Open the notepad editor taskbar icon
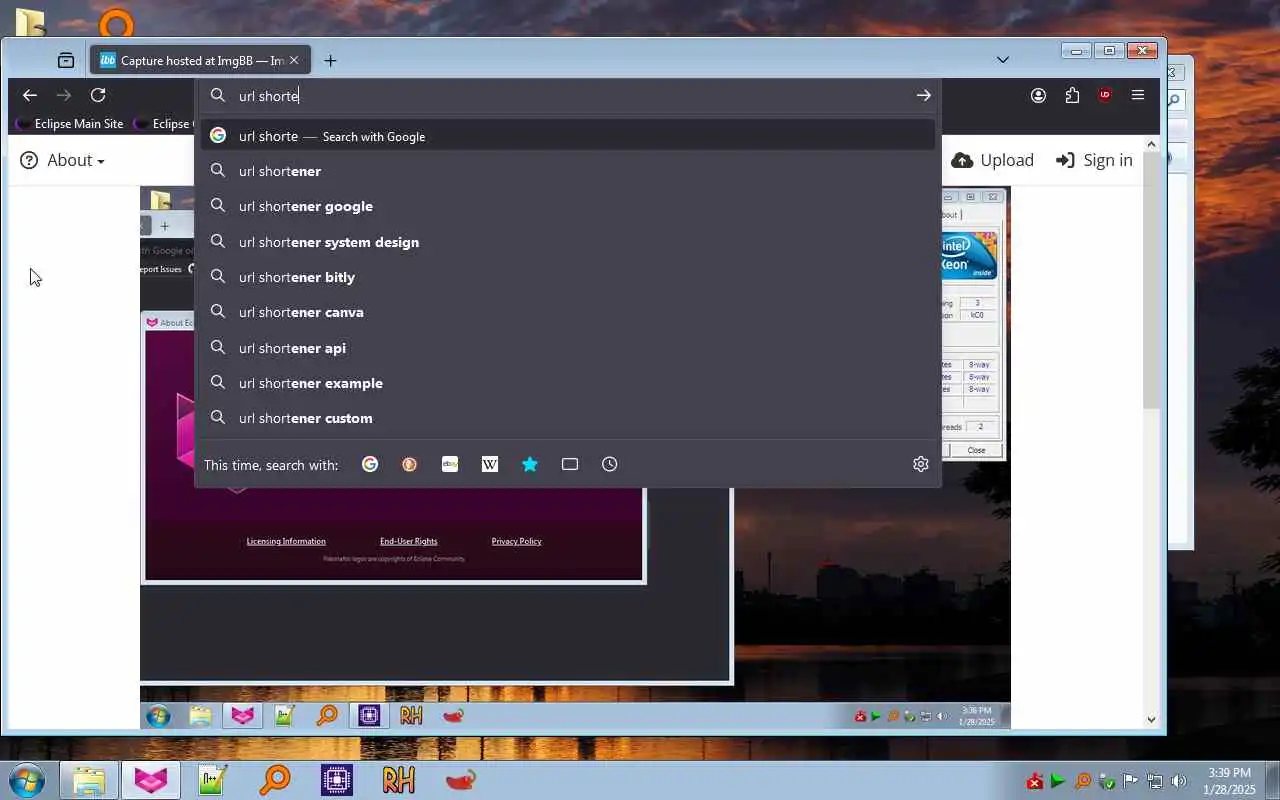This screenshot has height=800, width=1280. pyautogui.click(x=213, y=780)
